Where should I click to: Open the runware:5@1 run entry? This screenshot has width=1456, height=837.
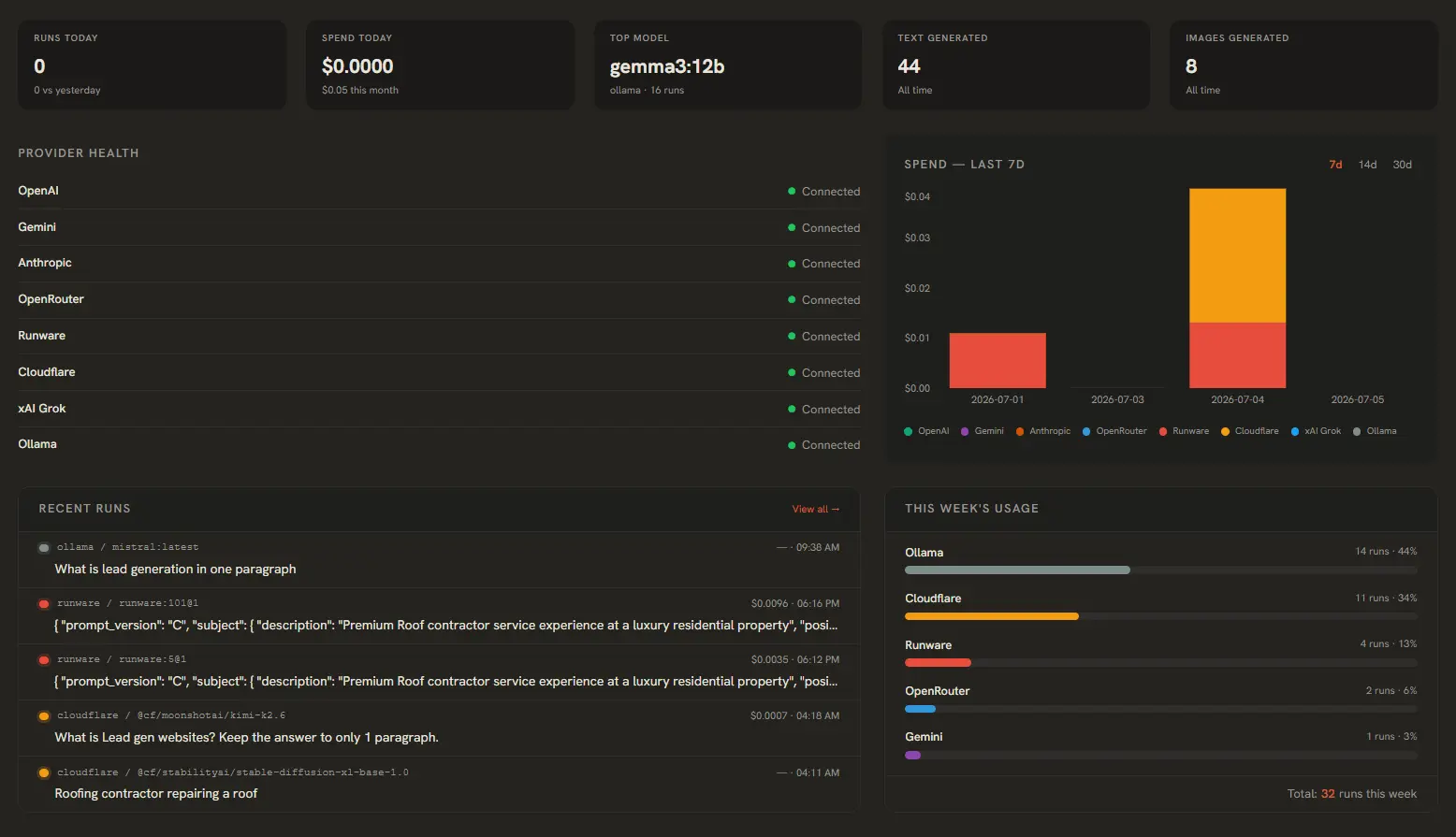(439, 671)
